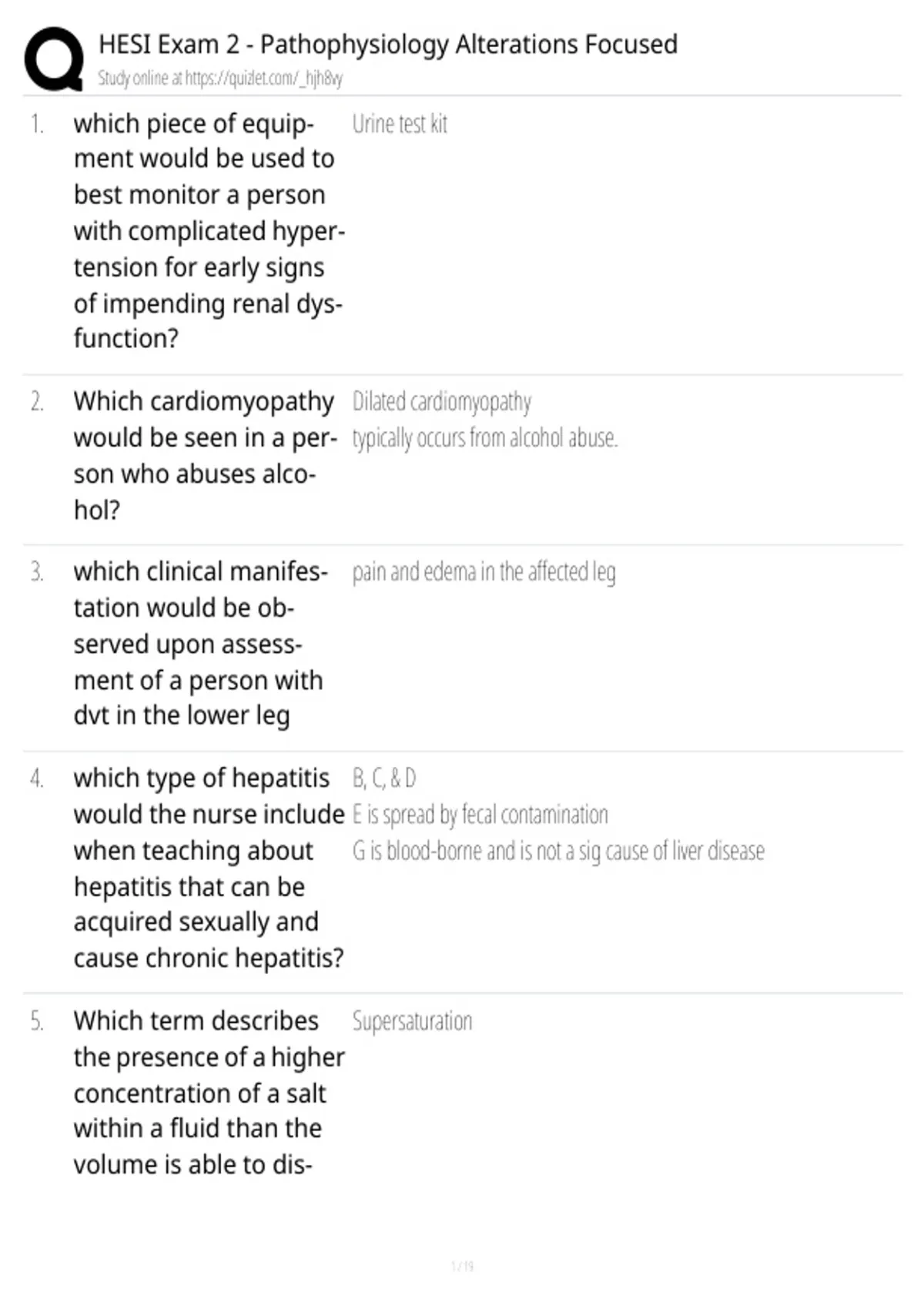The width and height of the screenshot is (924, 1309).
Task: Click the 'Dilated cardiomyopathy' answer text
Action: [x=442, y=402]
